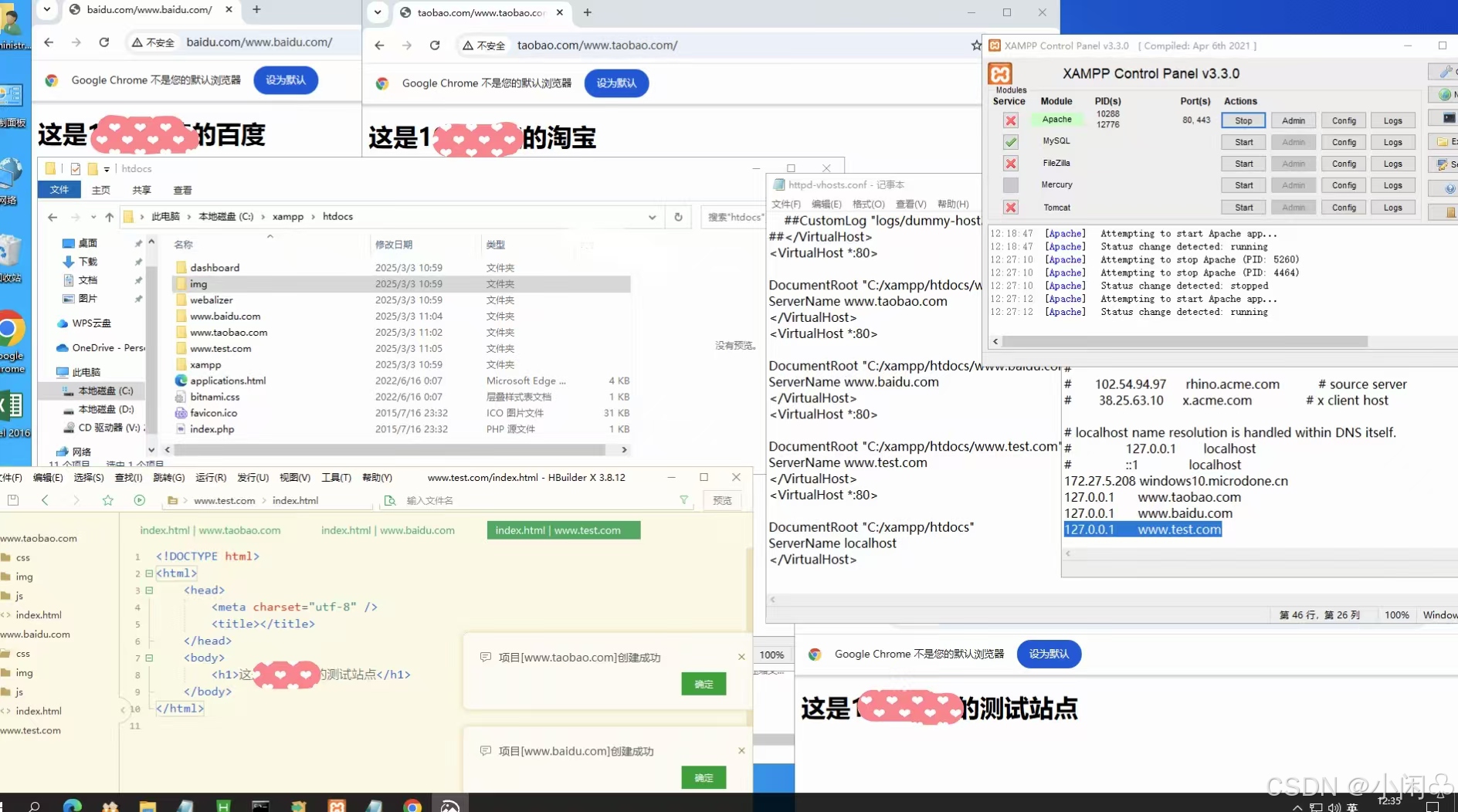Image resolution: width=1458 pixels, height=812 pixels.
Task: Click 设为默认 in the baidu Chrome window
Action: point(286,80)
